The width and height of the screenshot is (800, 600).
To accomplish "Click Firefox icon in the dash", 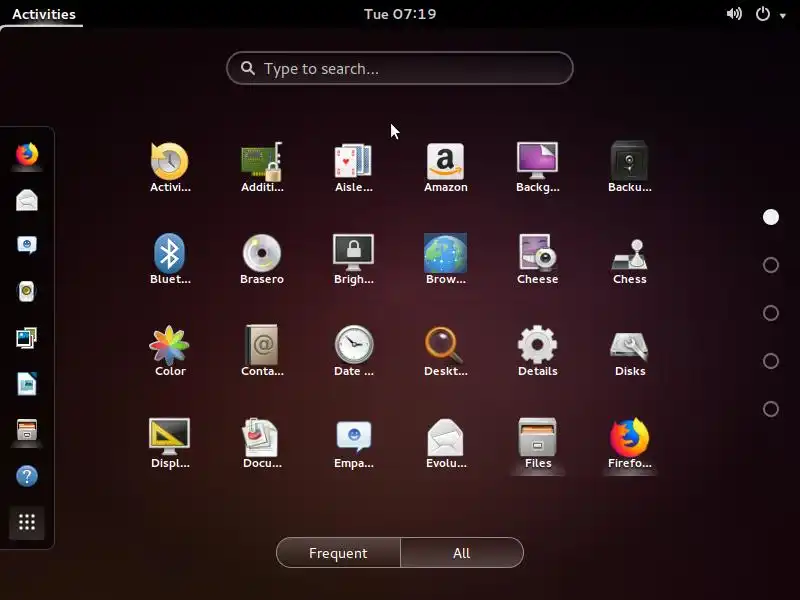I will (x=27, y=154).
